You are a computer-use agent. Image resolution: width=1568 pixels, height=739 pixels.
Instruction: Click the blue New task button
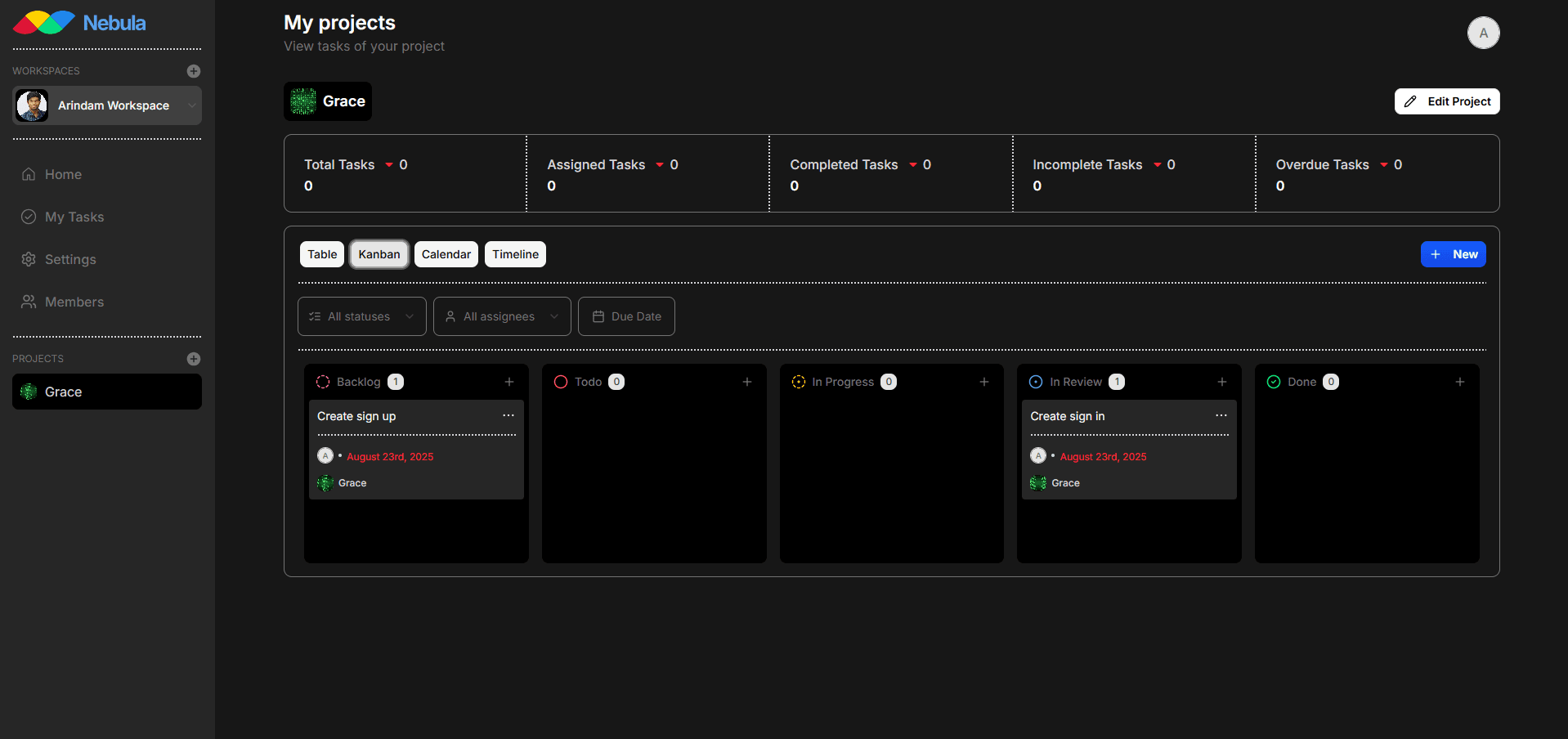[x=1453, y=254]
